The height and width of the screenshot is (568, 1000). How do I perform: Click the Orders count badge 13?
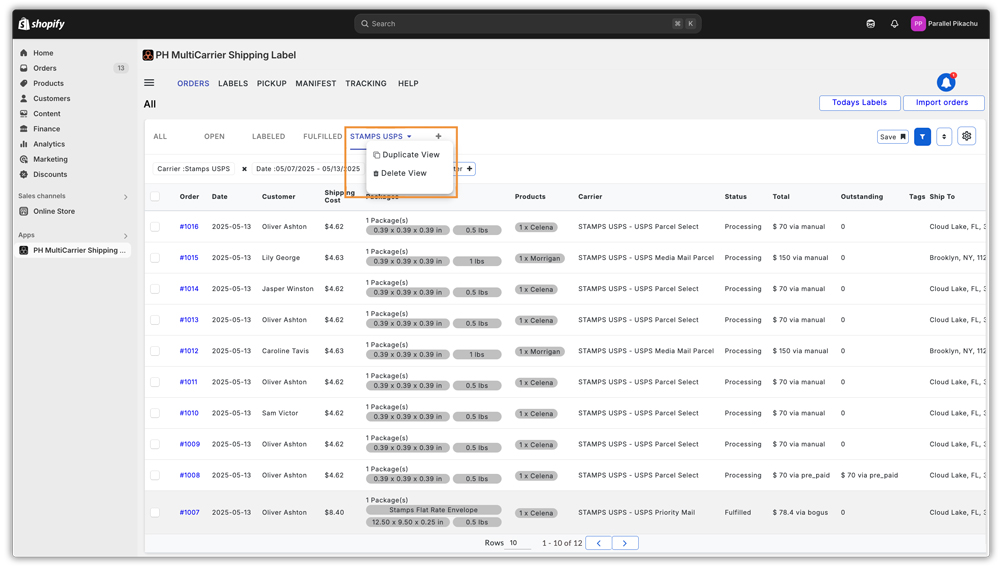pyautogui.click(x=121, y=68)
